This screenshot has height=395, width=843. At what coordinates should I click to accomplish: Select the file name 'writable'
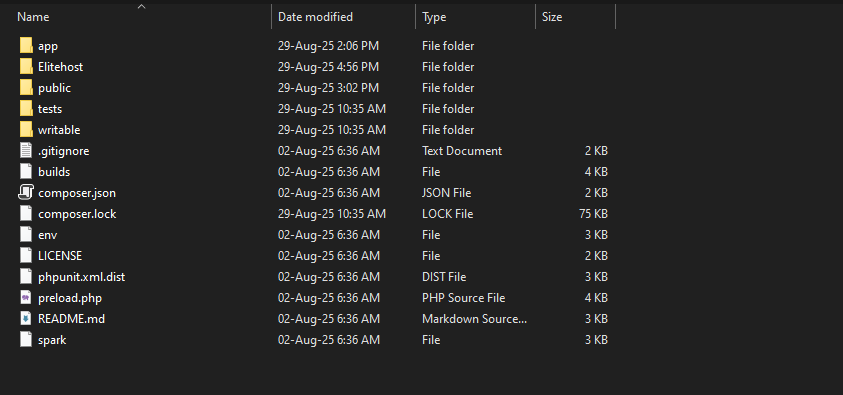pos(59,130)
